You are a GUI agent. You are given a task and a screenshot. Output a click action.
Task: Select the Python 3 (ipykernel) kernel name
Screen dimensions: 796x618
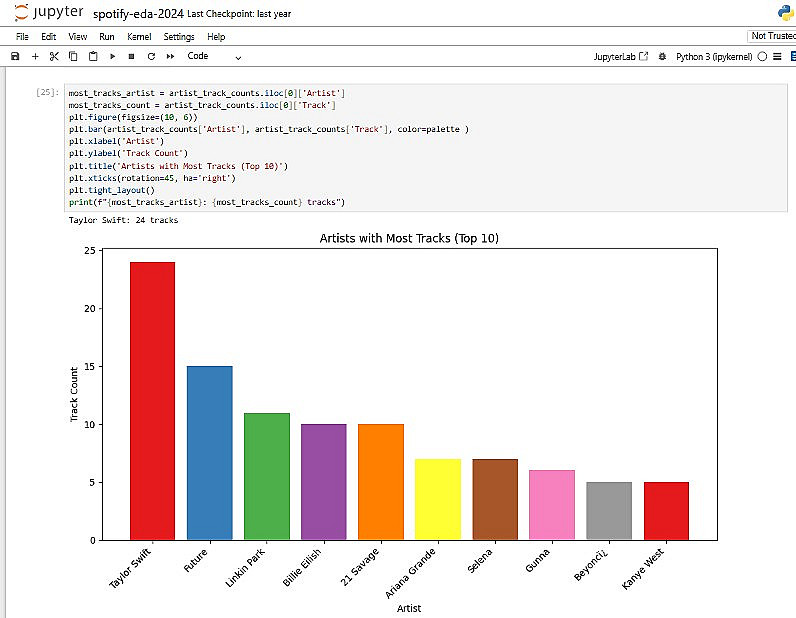click(714, 56)
